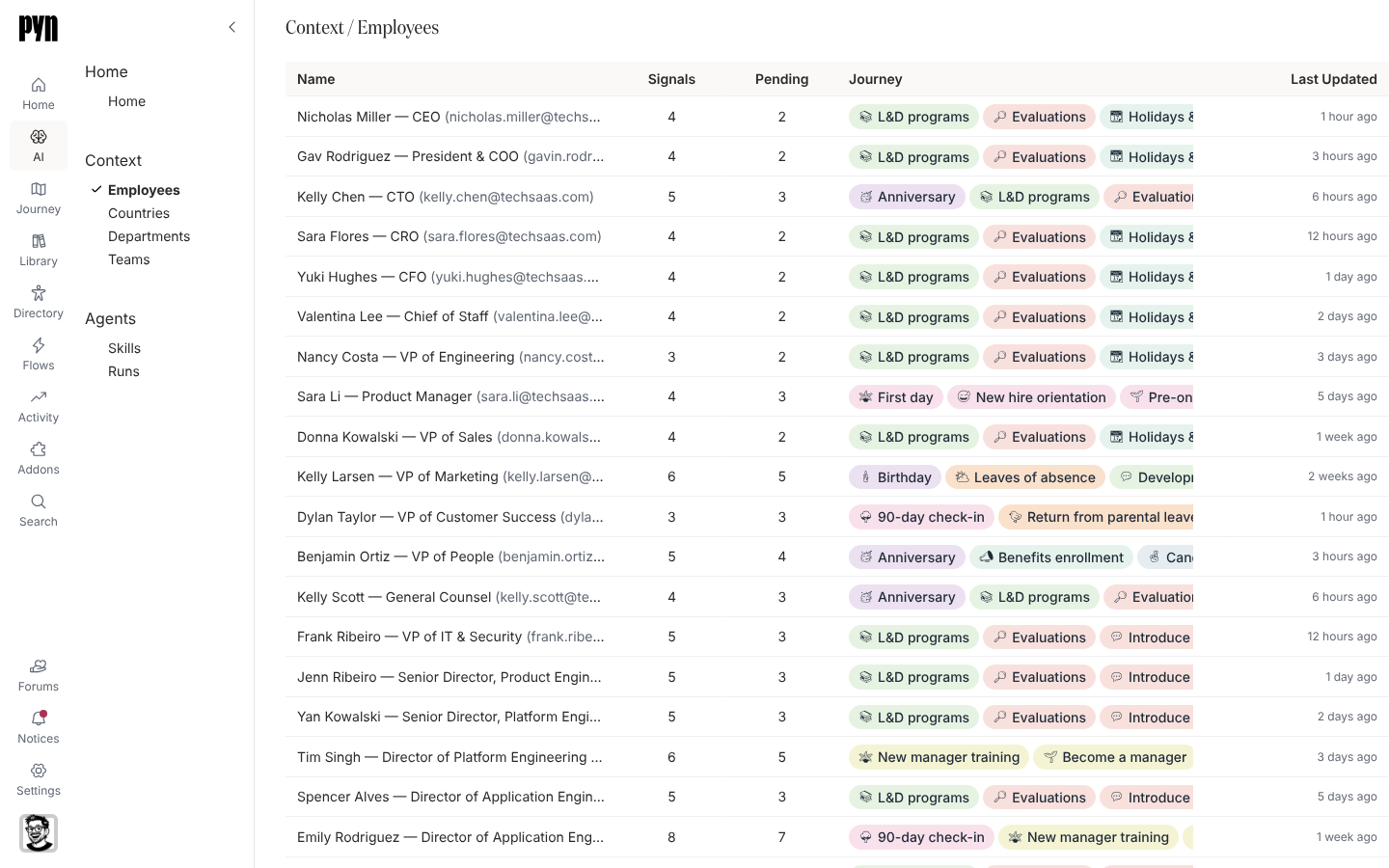This screenshot has height=868, width=1389.
Task: Click Leaves of absence tag
Action: [x=1025, y=476]
